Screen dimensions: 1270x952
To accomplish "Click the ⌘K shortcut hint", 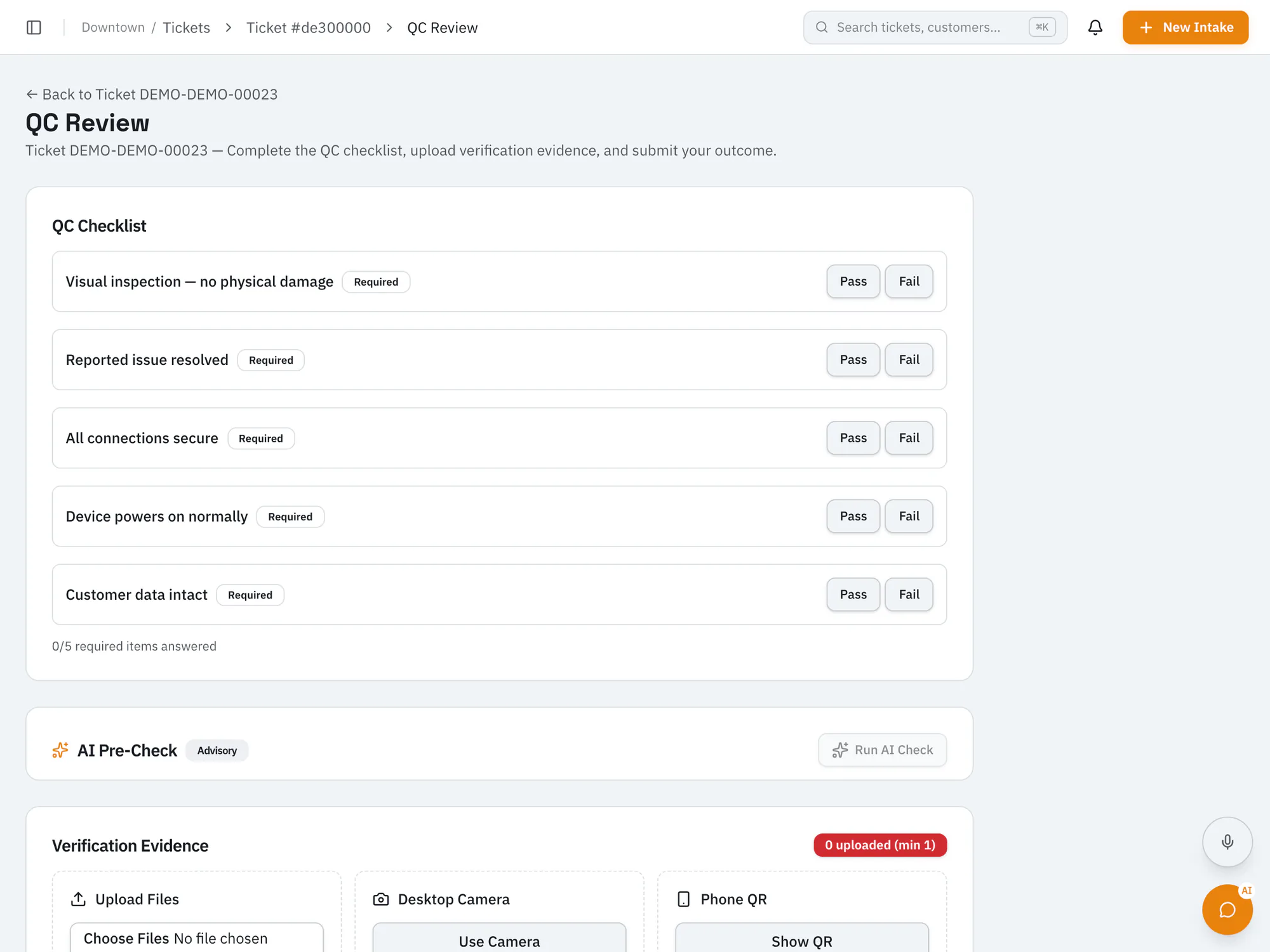I will (x=1042, y=27).
